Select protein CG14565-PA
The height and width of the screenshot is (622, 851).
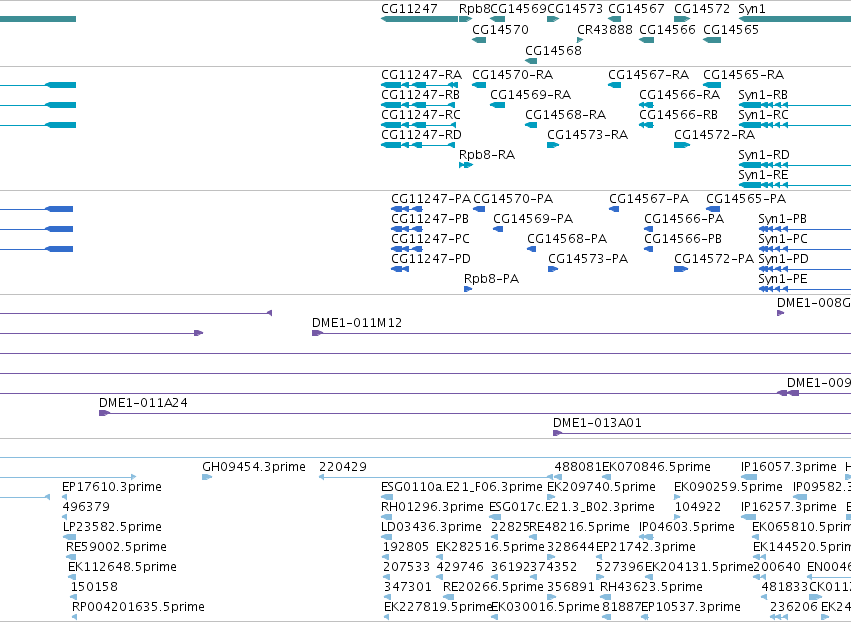(746, 199)
